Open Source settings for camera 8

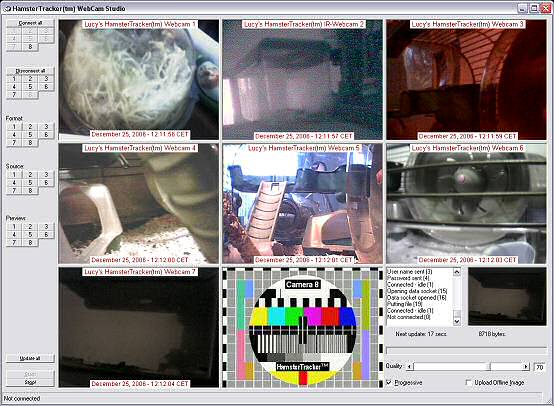30,190
